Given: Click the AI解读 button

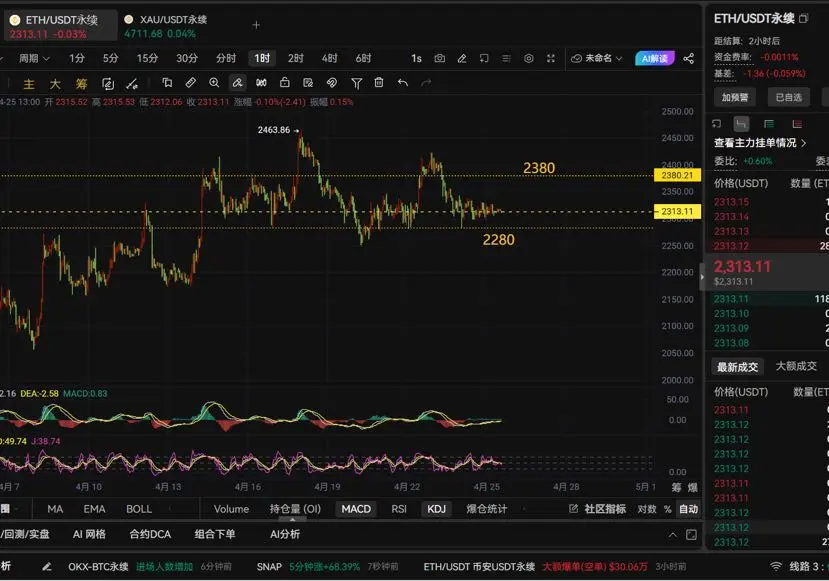Looking at the screenshot, I should [x=655, y=58].
